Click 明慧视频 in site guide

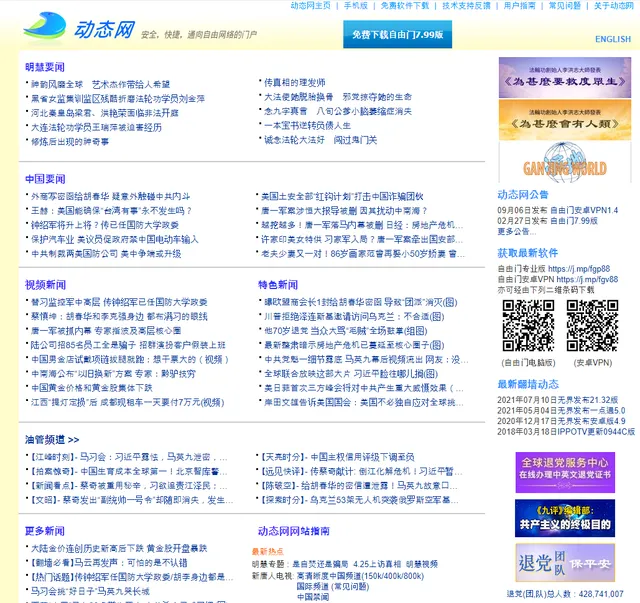(x=422, y=564)
